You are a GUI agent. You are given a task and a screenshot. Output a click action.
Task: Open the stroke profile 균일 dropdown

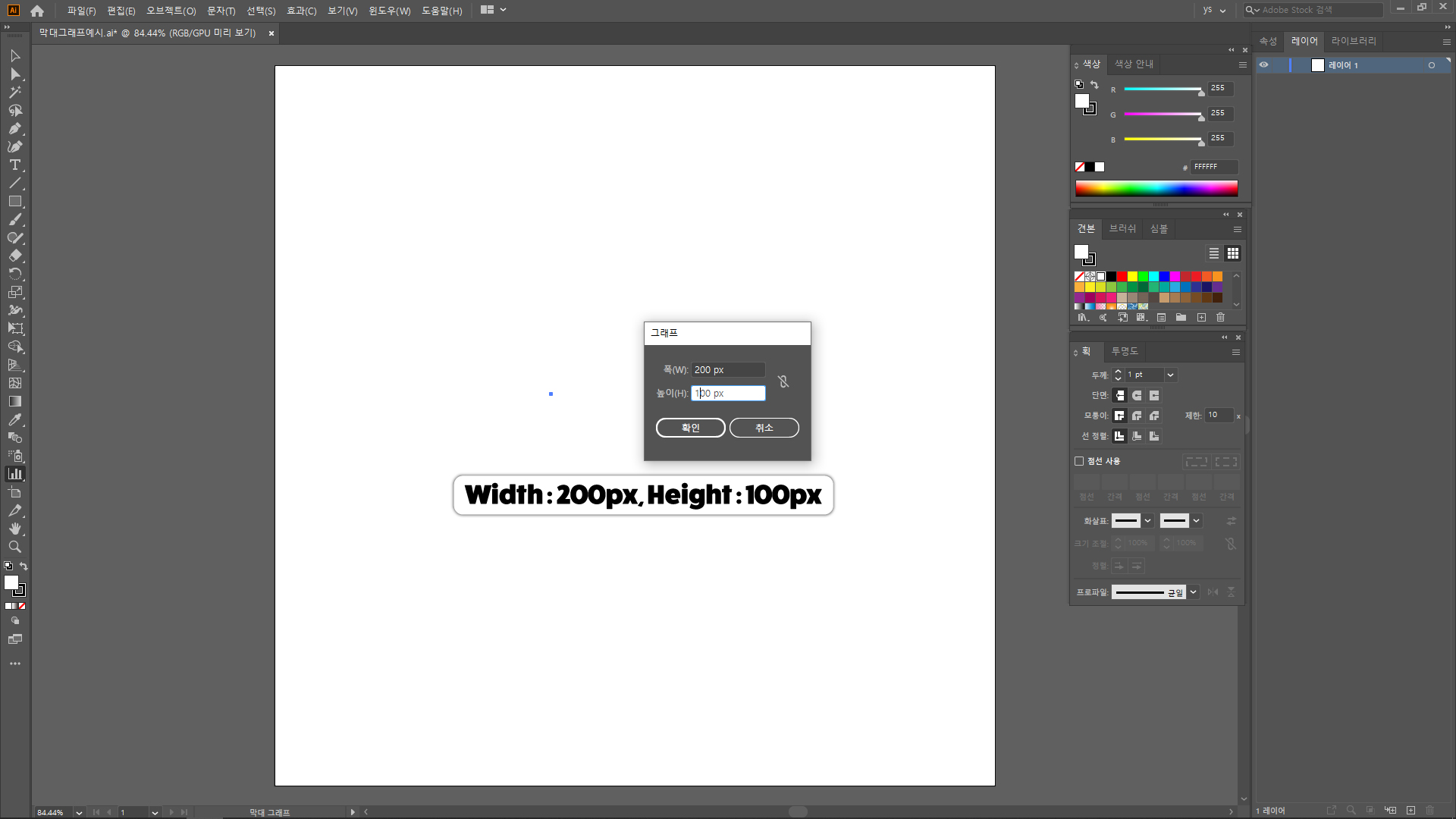click(x=1194, y=592)
